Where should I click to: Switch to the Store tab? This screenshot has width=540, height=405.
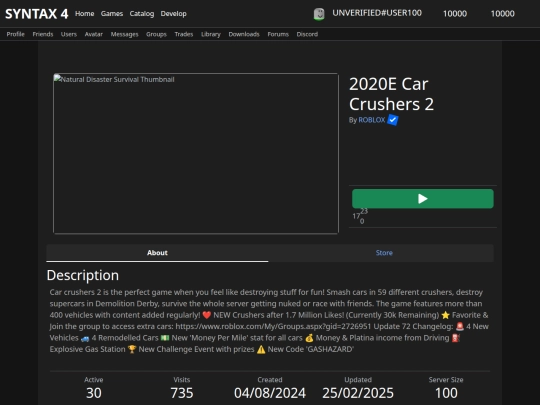pyautogui.click(x=384, y=253)
